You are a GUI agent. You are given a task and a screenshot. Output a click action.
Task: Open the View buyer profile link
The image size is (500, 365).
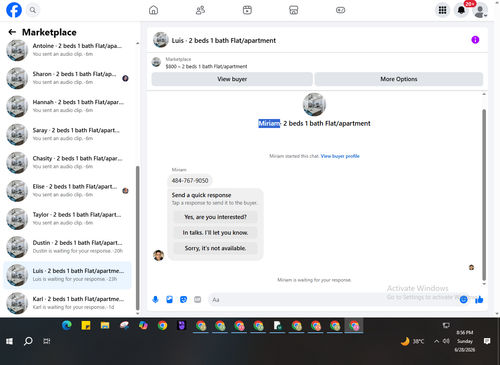click(x=340, y=156)
